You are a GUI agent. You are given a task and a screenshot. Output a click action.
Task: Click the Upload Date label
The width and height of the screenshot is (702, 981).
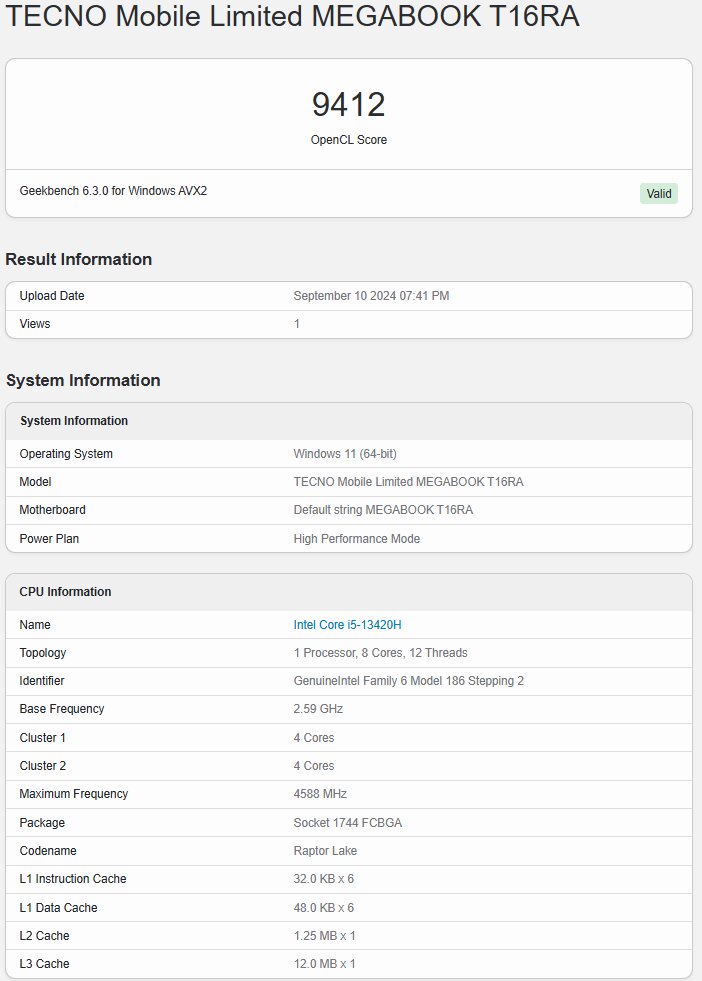click(x=52, y=295)
